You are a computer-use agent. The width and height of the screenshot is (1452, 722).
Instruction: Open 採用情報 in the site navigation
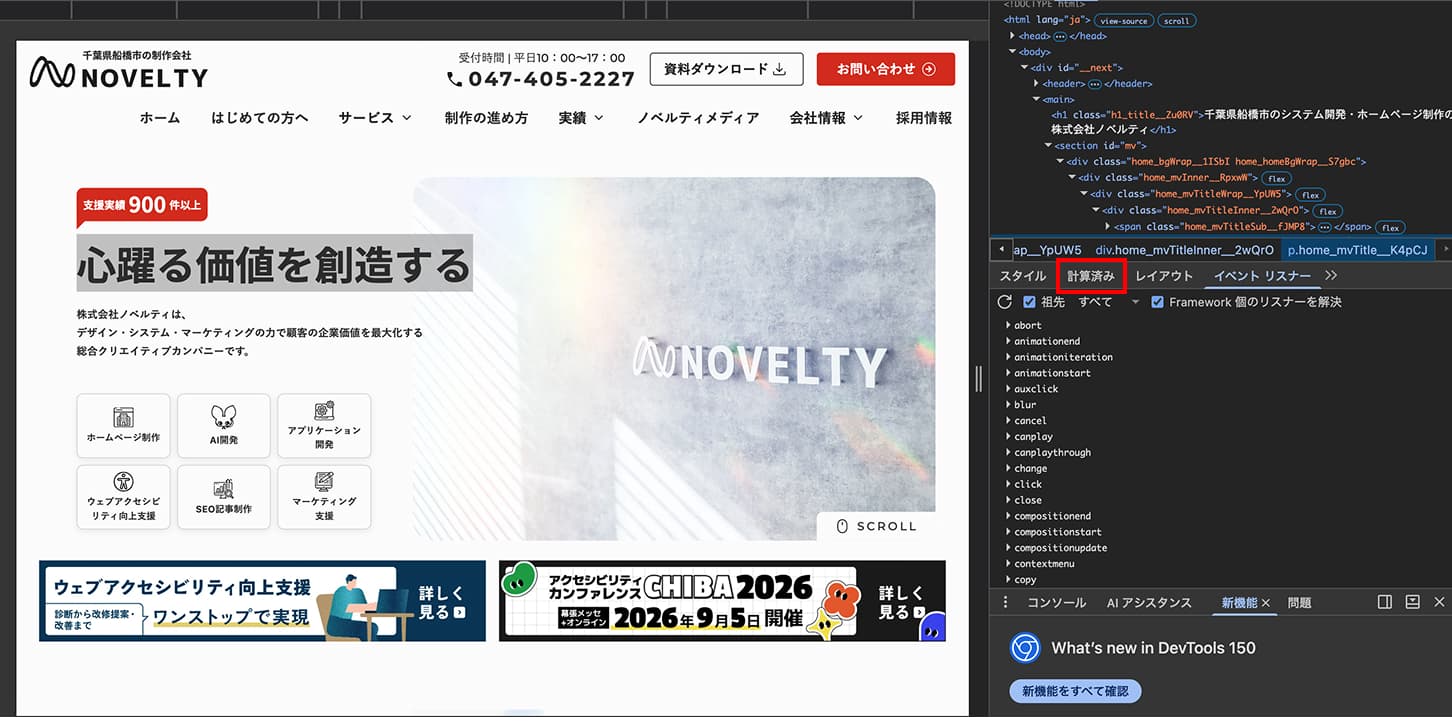924,118
